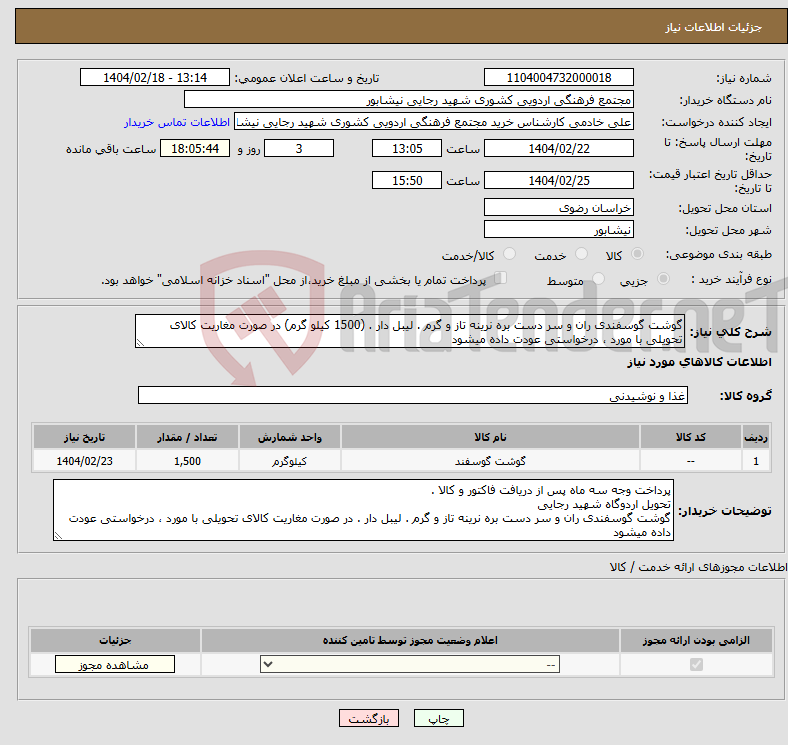Viewport: 788px width, 745px height.
Task: Click the quantity cell 1,500
Action: tap(187, 461)
